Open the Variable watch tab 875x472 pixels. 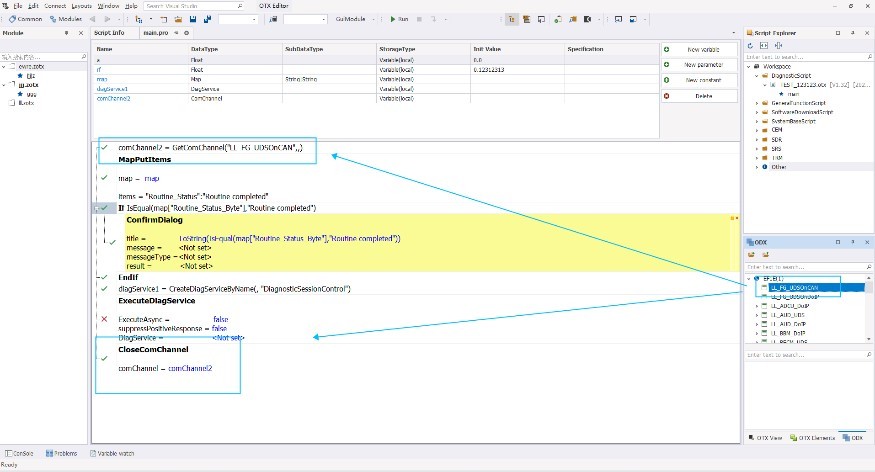tap(112, 454)
